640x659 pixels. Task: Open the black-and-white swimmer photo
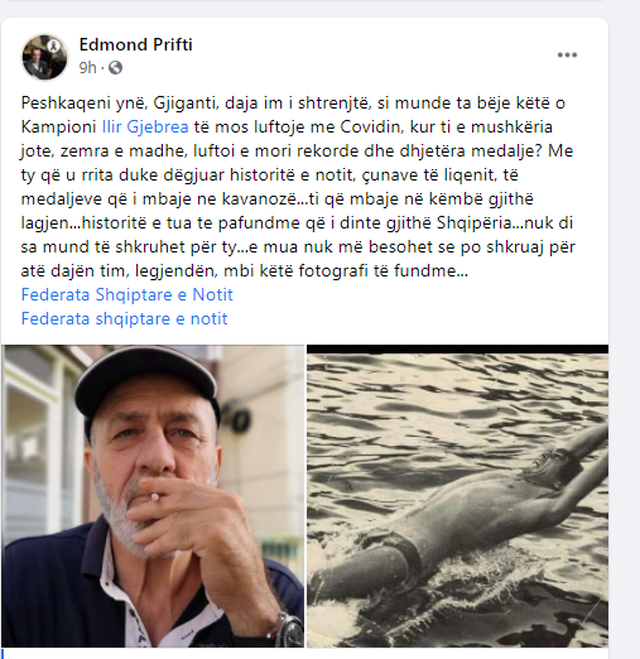pos(458,496)
